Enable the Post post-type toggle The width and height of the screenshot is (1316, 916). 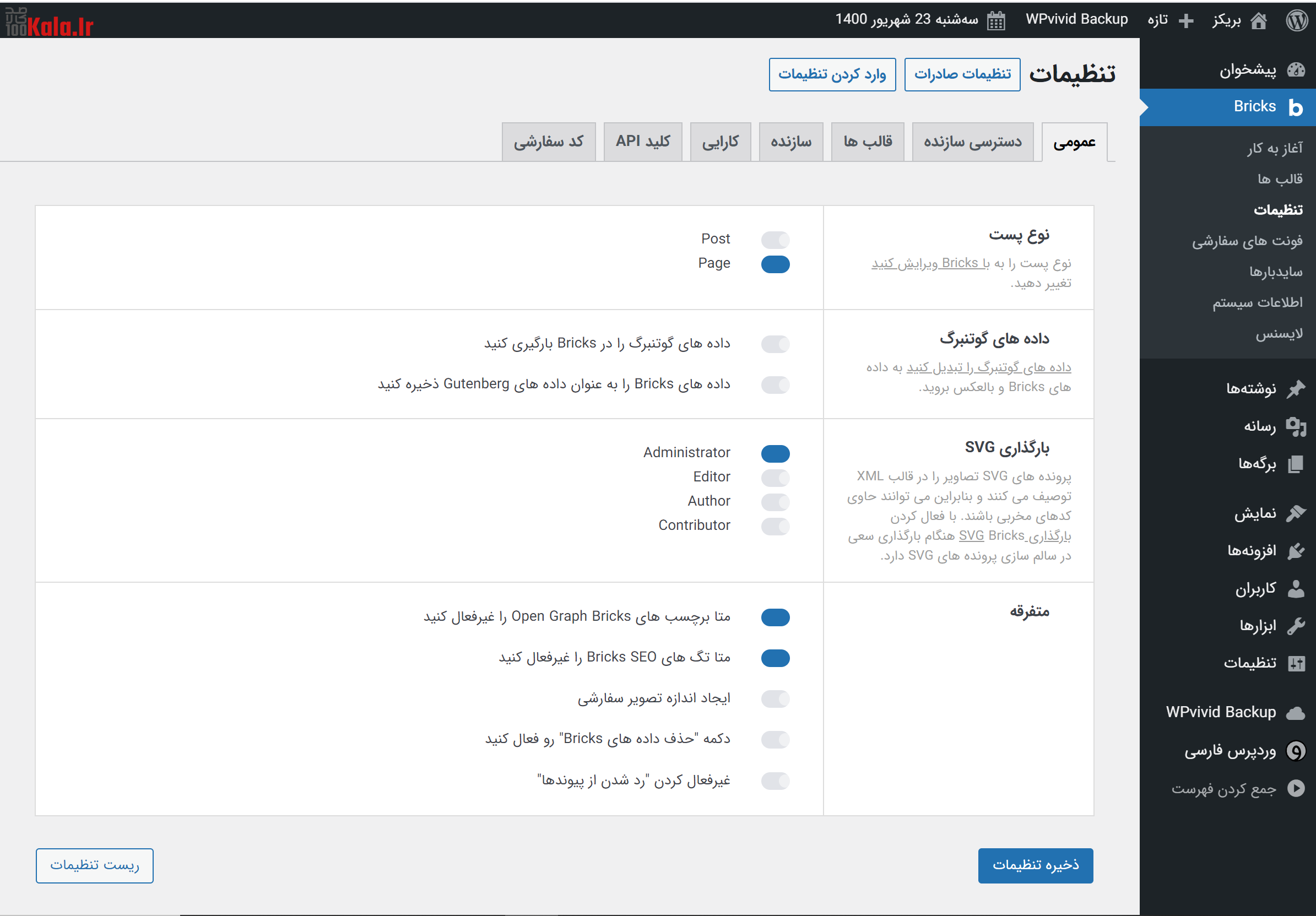pos(775,240)
